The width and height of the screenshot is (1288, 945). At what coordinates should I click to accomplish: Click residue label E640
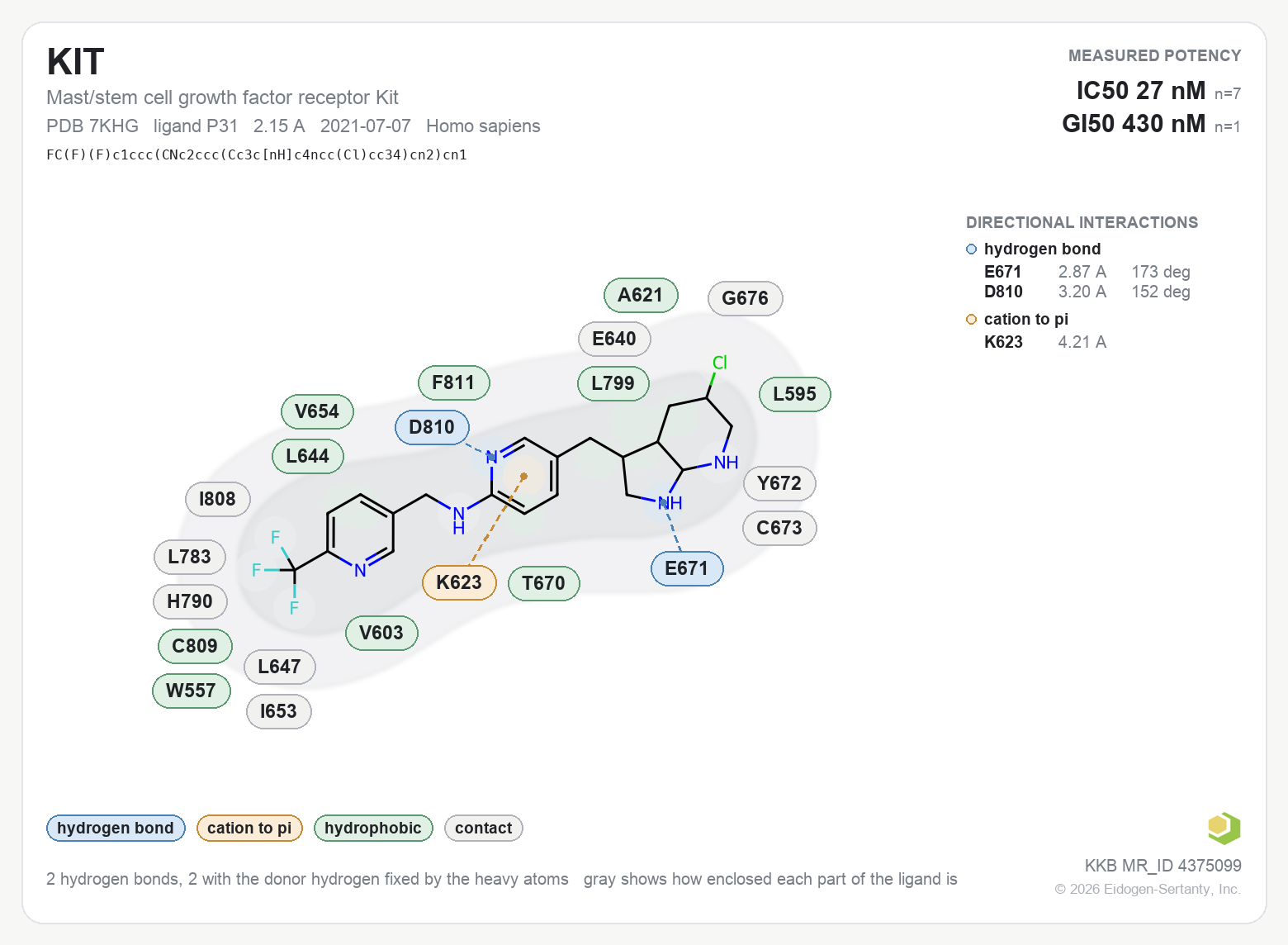(614, 339)
